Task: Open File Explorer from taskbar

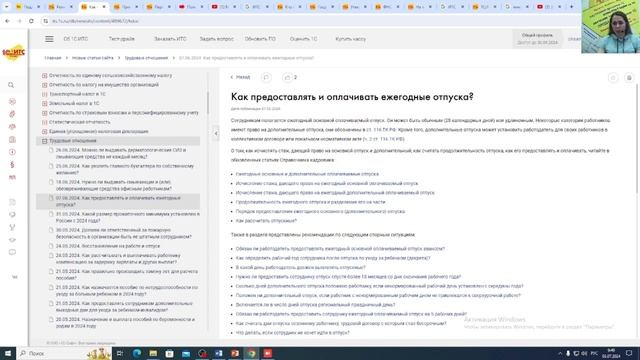Action: pos(153,353)
